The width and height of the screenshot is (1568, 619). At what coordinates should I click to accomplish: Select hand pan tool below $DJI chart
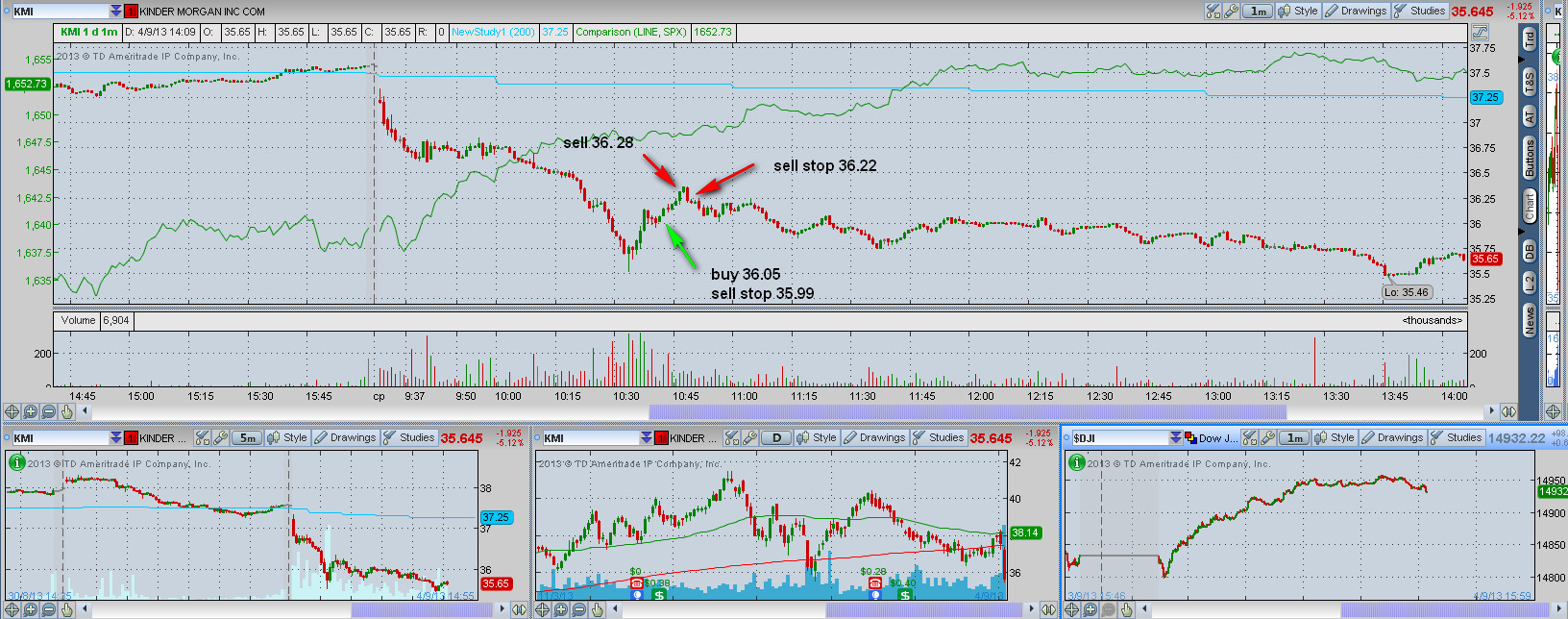[x=1126, y=609]
